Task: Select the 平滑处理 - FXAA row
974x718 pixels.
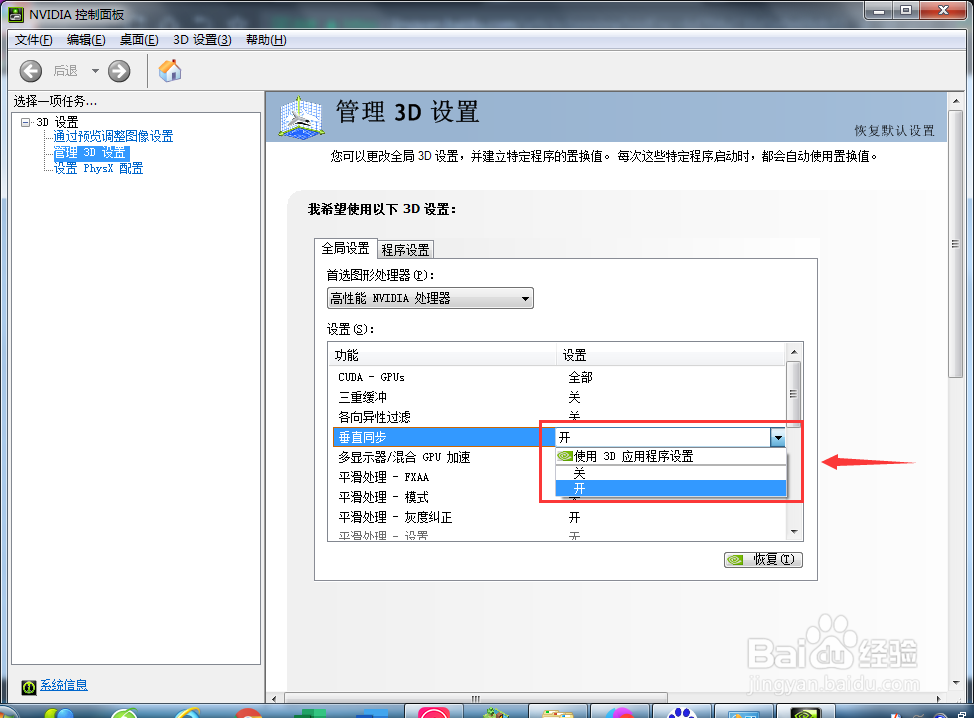Action: tap(444, 477)
